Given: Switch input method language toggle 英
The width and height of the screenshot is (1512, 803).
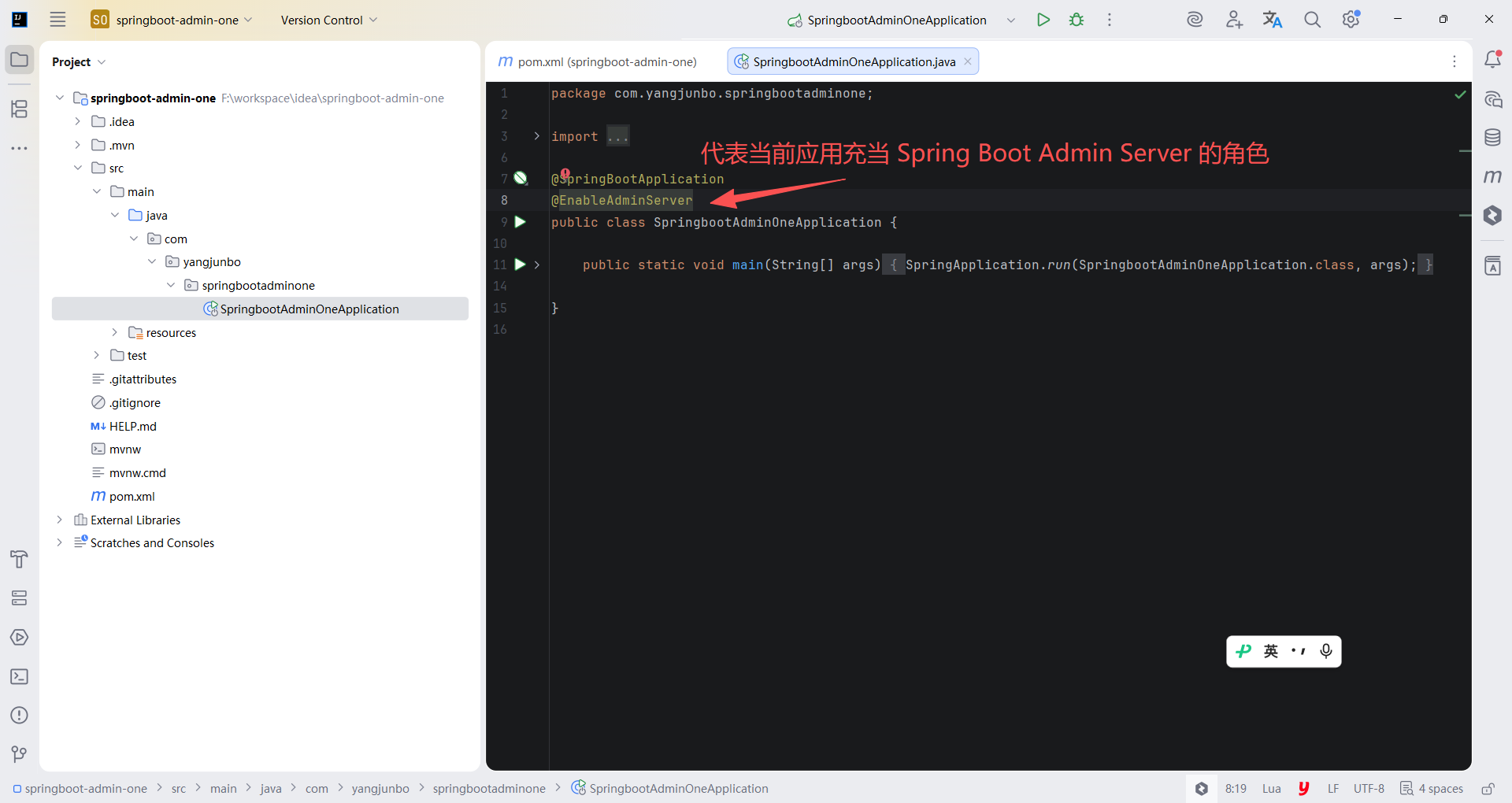Looking at the screenshot, I should [x=1271, y=651].
